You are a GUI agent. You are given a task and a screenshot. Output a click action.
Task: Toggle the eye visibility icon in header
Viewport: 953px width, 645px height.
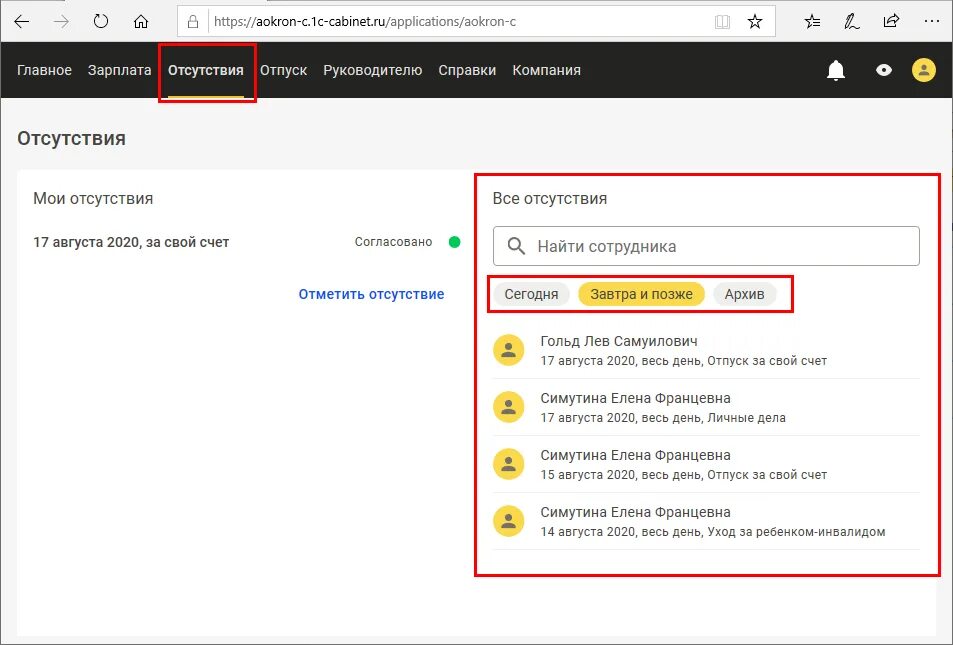coord(884,71)
